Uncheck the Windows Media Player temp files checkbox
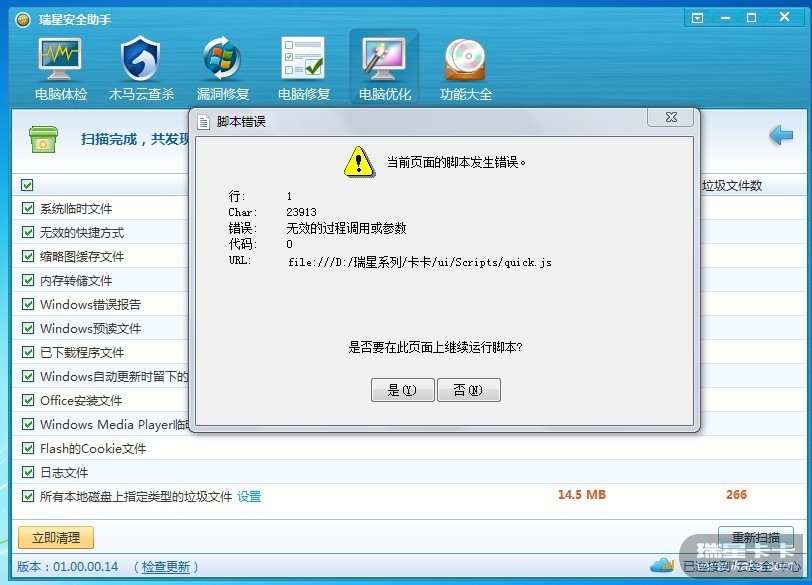Image resolution: width=812 pixels, height=585 pixels. (x=28, y=424)
